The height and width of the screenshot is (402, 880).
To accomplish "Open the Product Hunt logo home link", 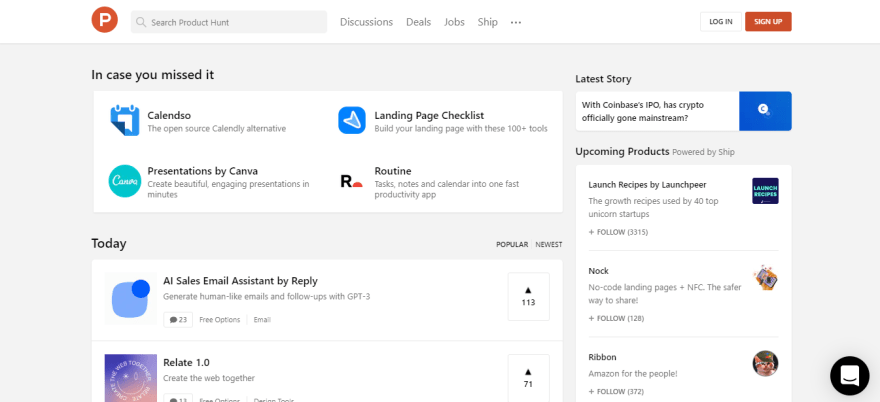I will point(104,20).
